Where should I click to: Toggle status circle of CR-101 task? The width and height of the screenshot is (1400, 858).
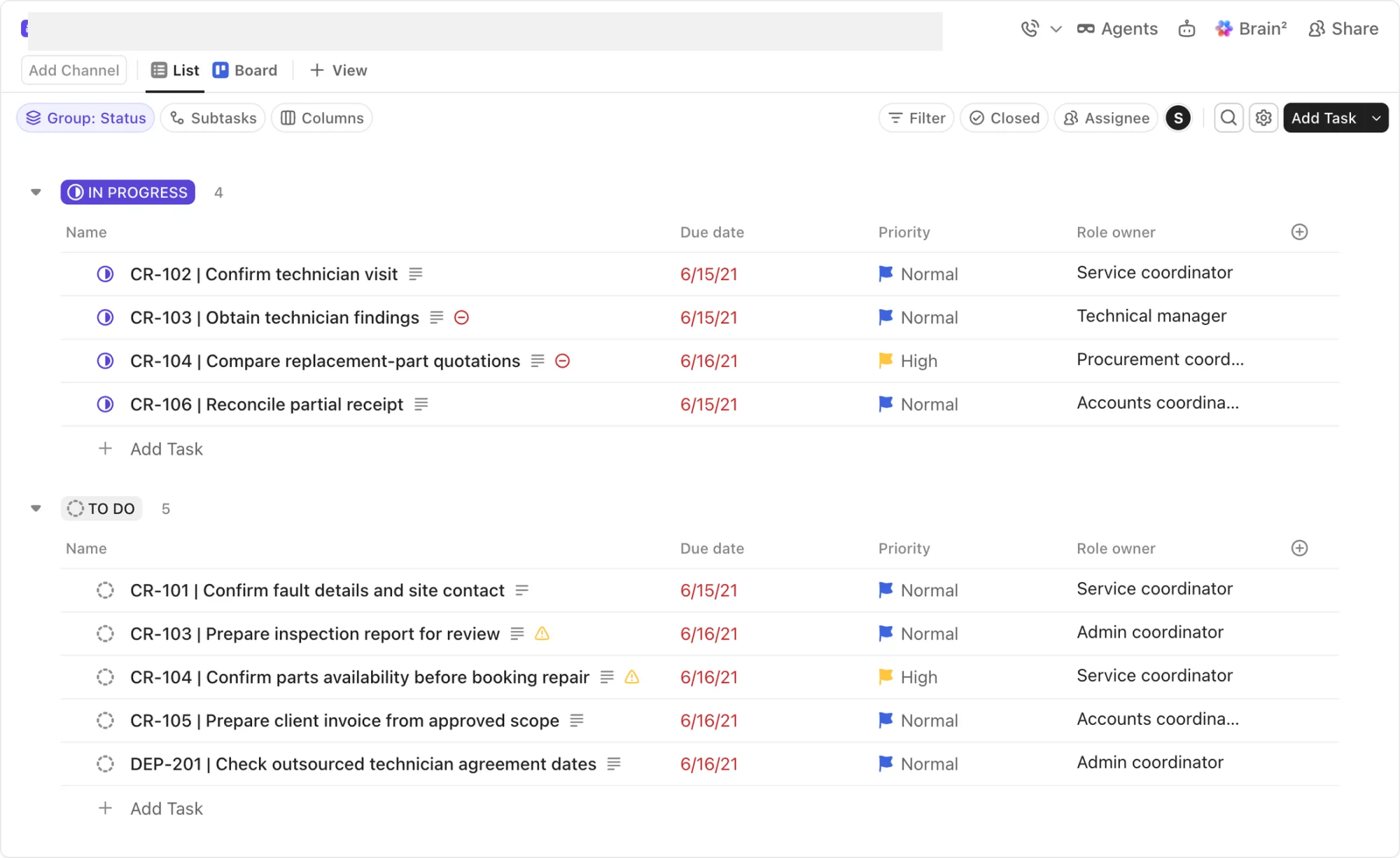click(105, 590)
